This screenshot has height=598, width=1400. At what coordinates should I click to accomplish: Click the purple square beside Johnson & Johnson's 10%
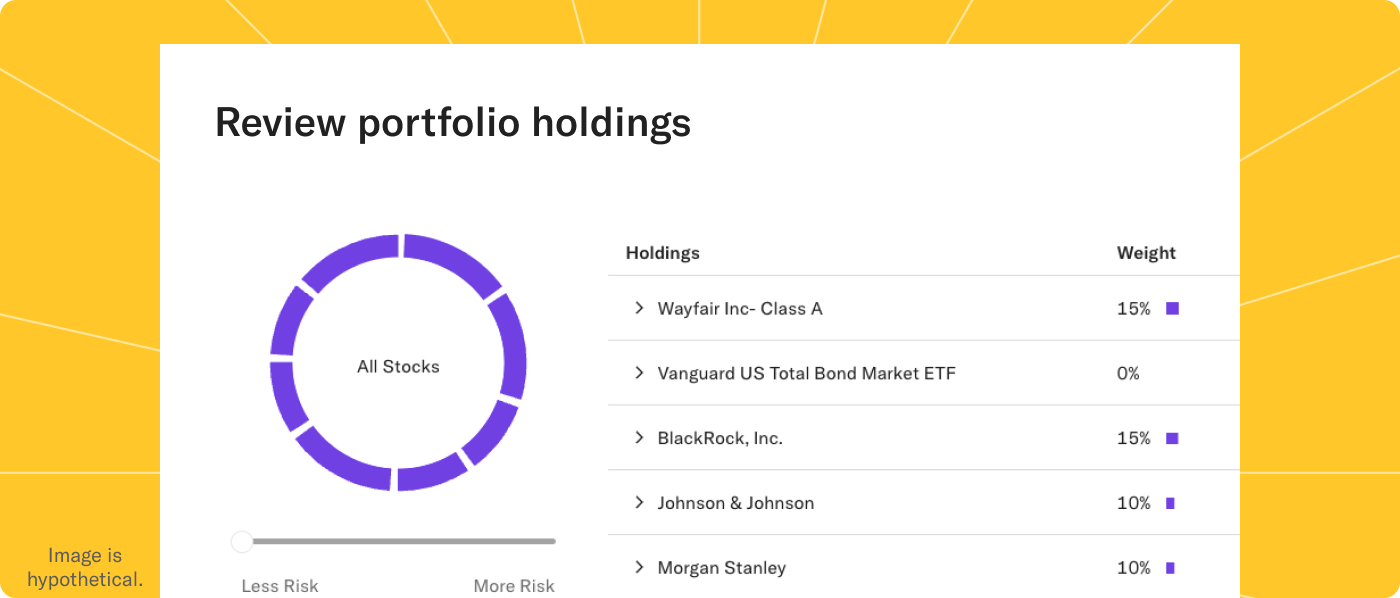[1170, 503]
